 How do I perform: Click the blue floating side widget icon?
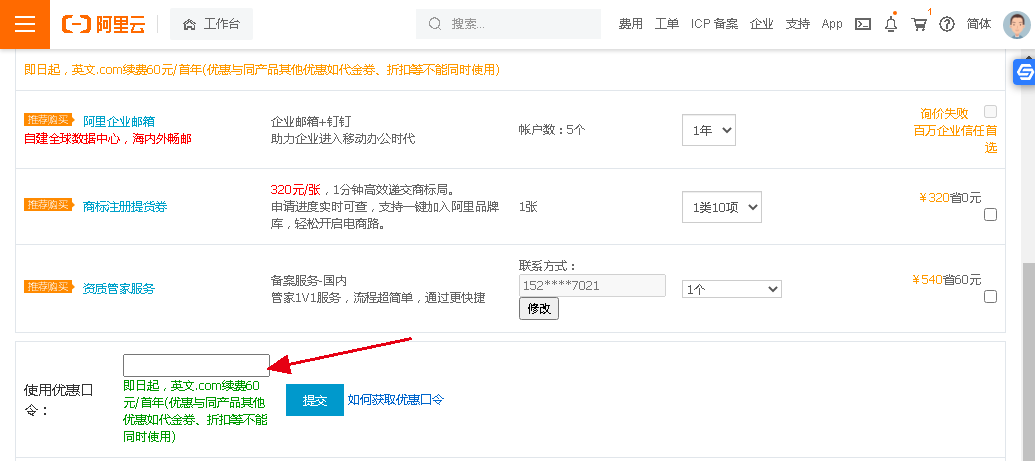1024,72
